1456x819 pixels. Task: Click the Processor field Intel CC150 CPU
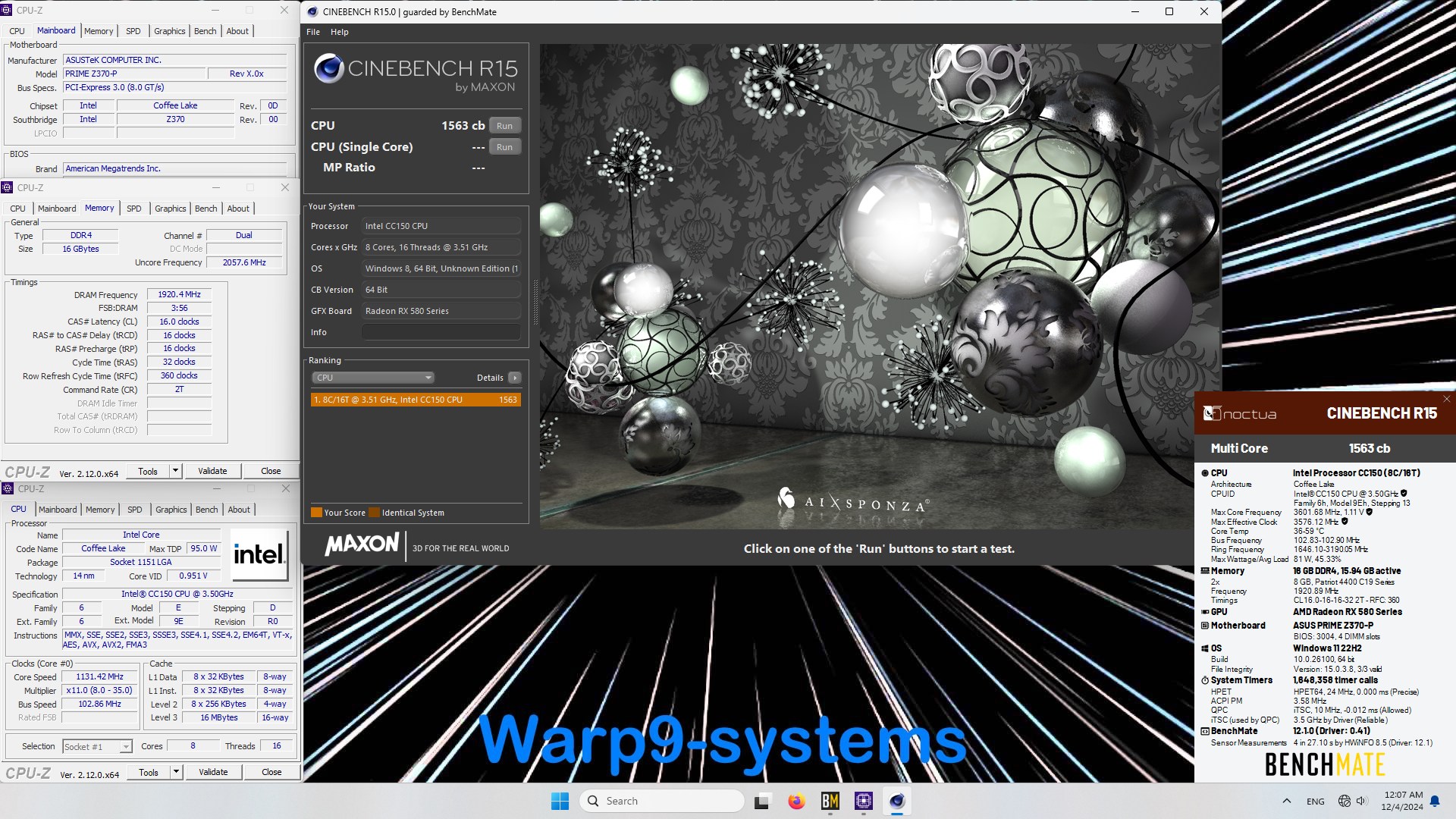point(441,226)
